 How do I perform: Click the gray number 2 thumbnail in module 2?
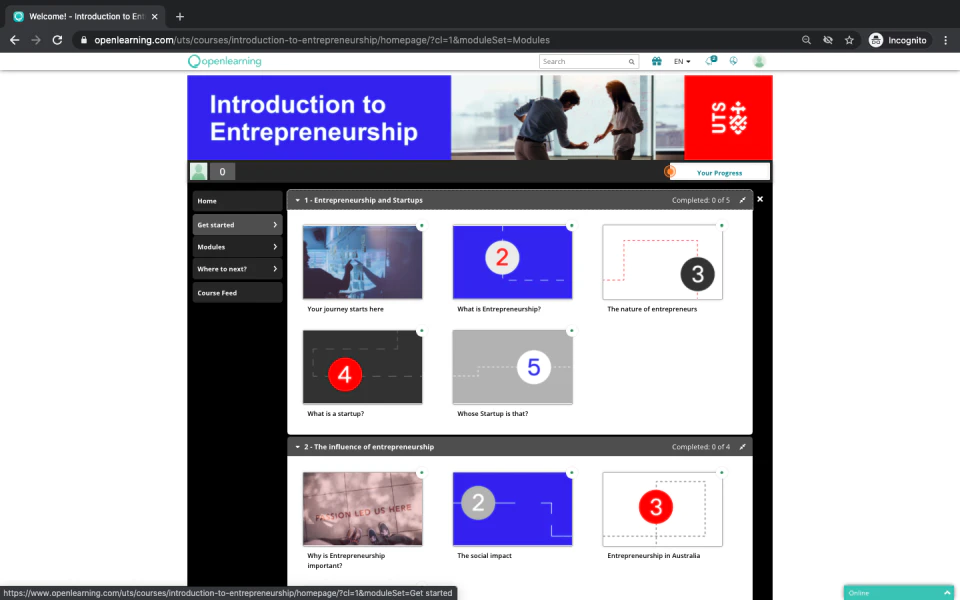point(512,509)
